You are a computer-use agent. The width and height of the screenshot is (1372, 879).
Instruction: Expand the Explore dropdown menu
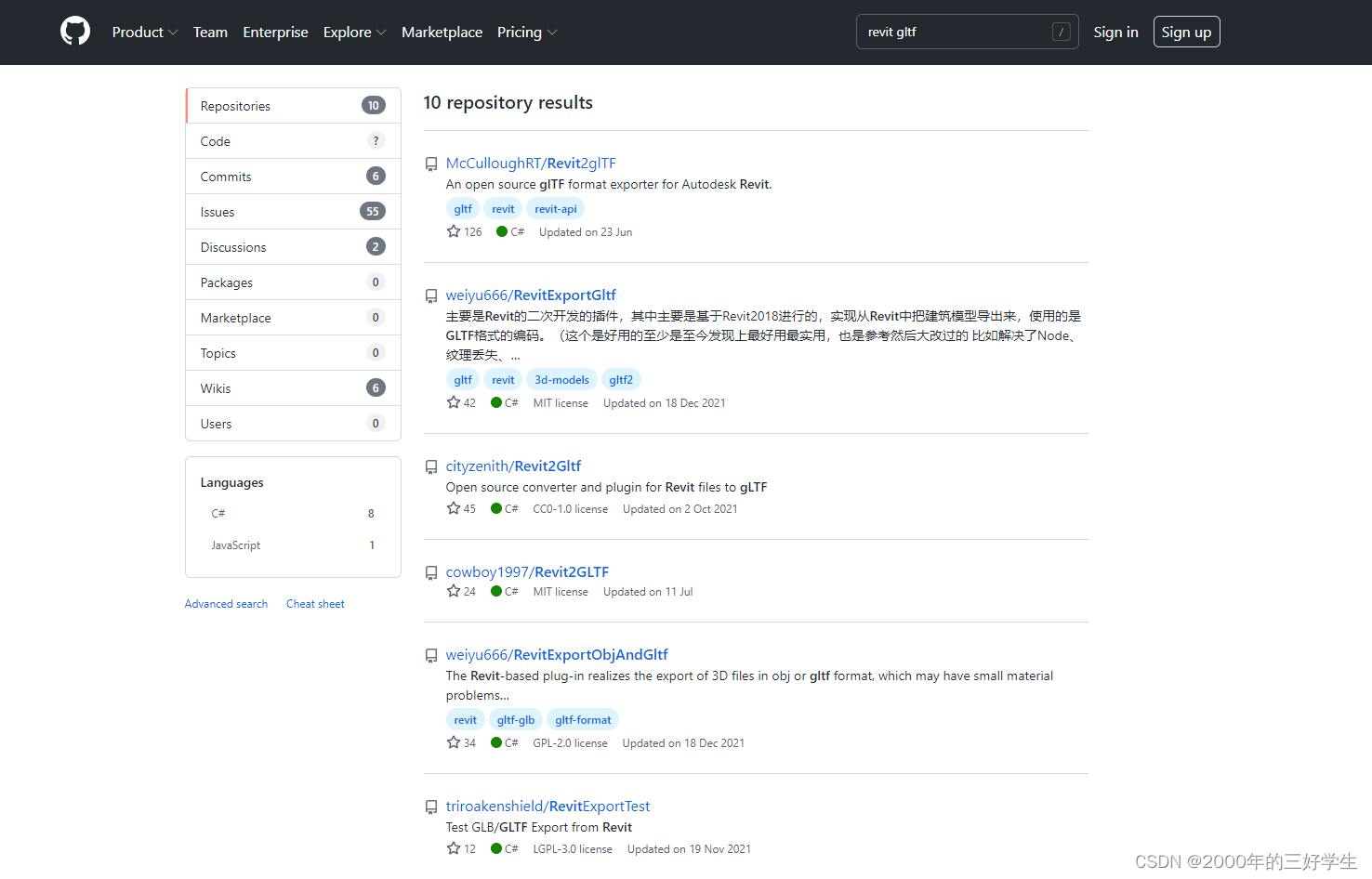[x=354, y=32]
